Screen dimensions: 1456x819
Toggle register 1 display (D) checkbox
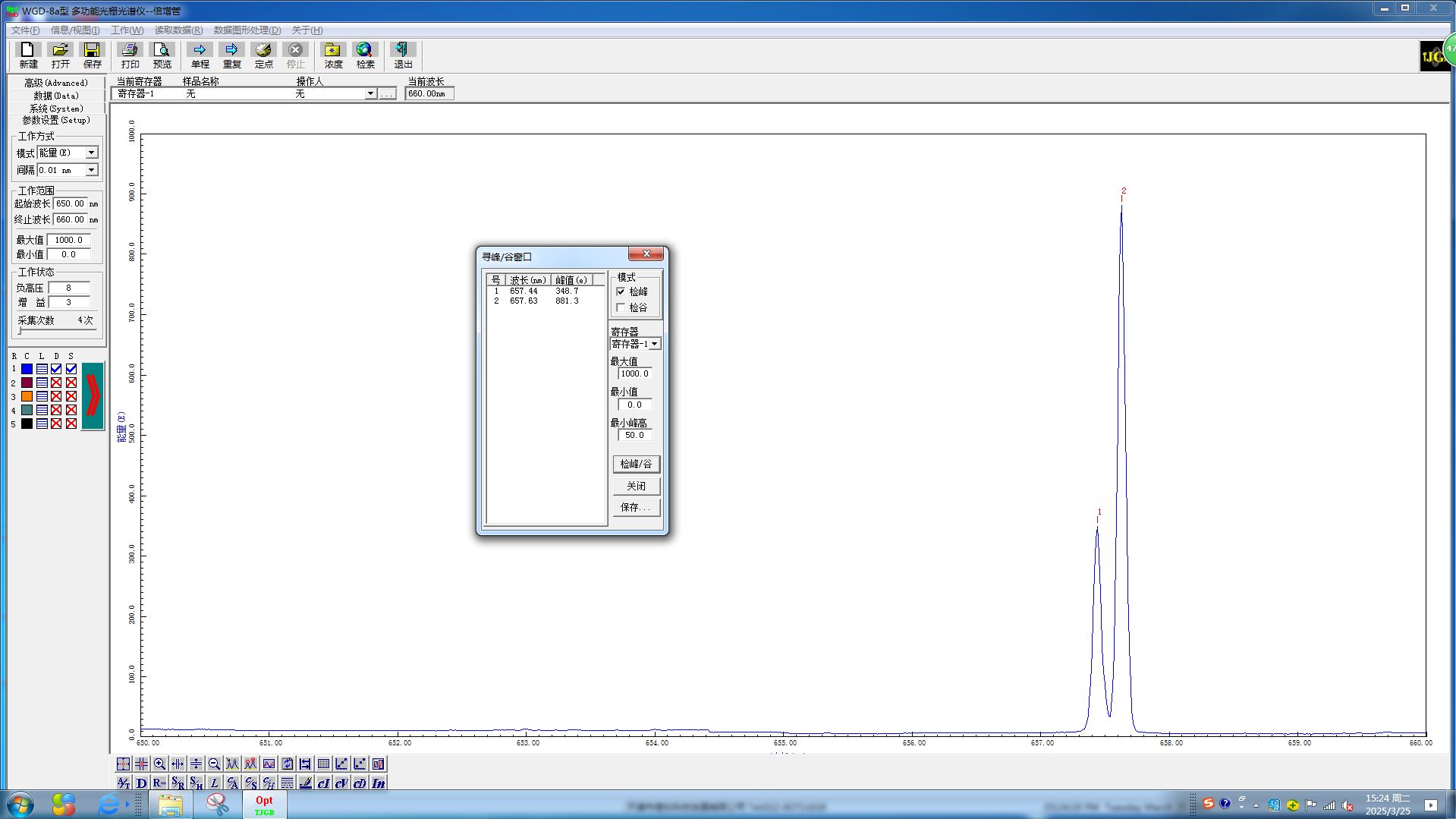coord(56,369)
